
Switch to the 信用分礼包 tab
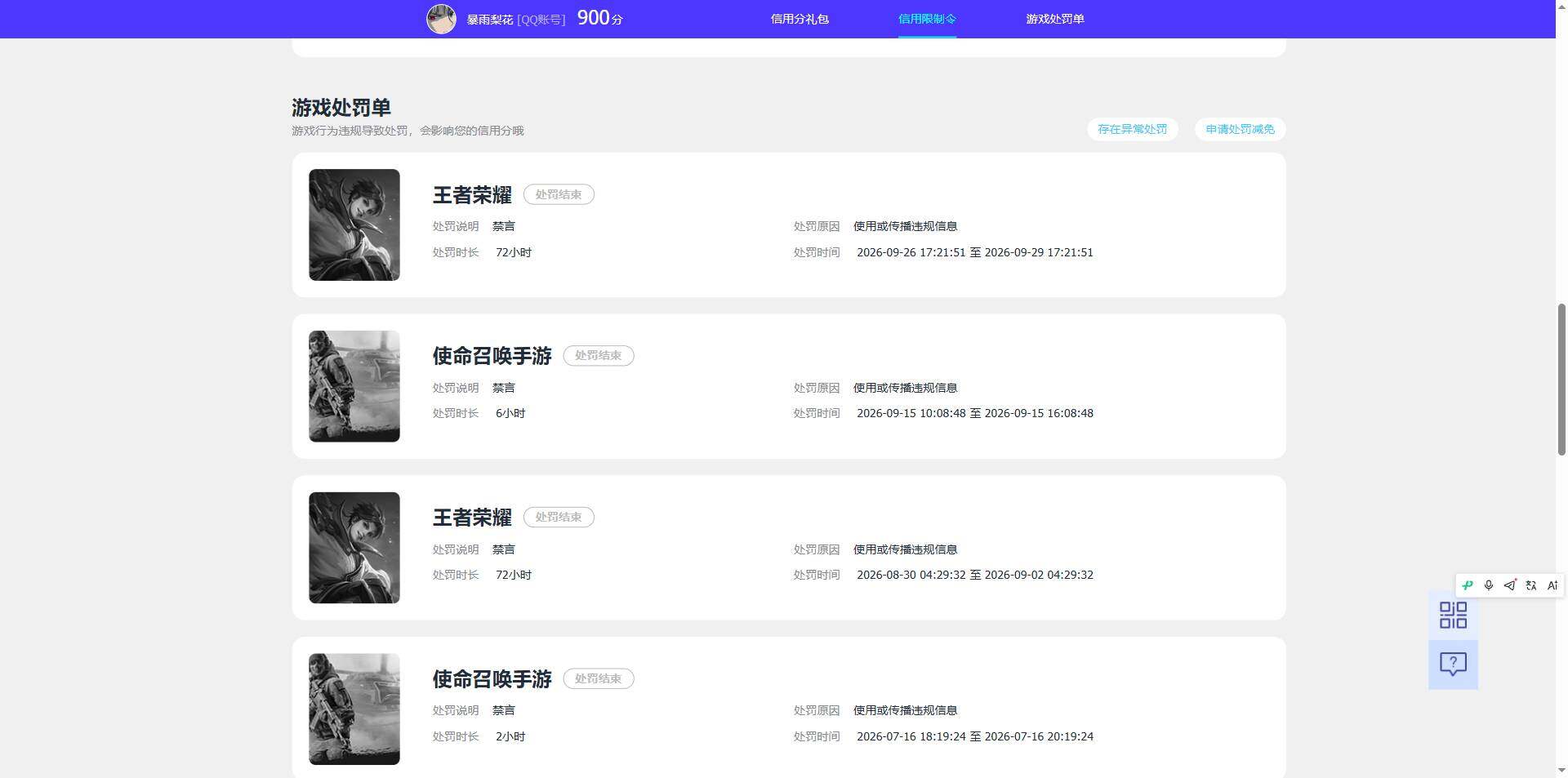pos(800,19)
